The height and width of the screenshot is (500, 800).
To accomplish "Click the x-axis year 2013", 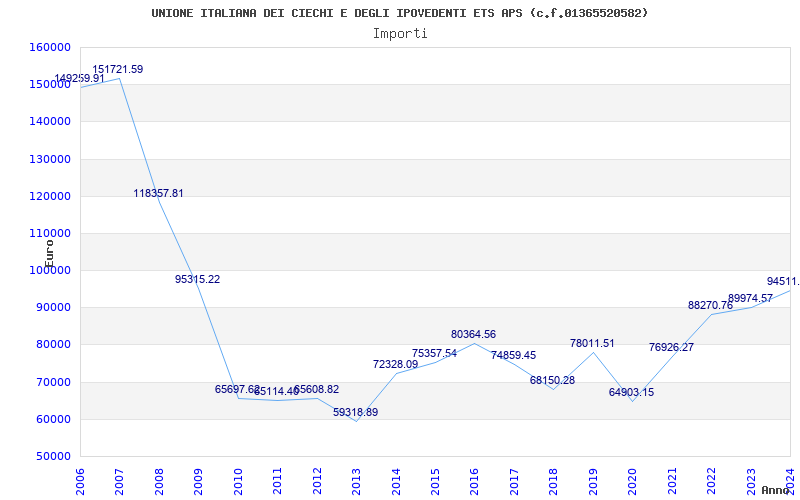I will (x=356, y=481).
